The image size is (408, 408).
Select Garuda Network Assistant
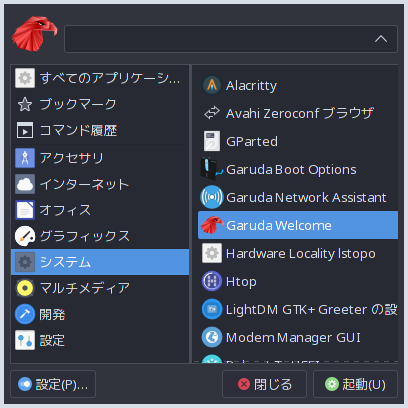(x=298, y=197)
